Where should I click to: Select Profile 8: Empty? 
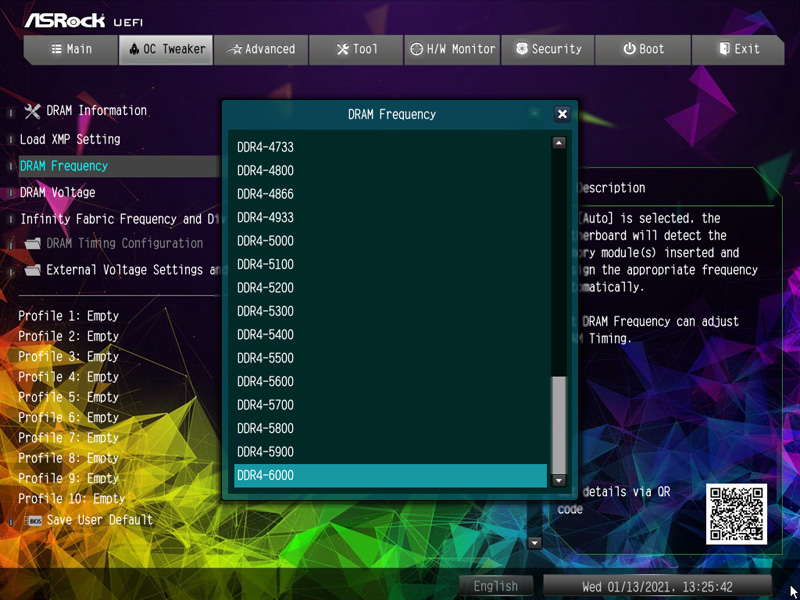[x=68, y=458]
